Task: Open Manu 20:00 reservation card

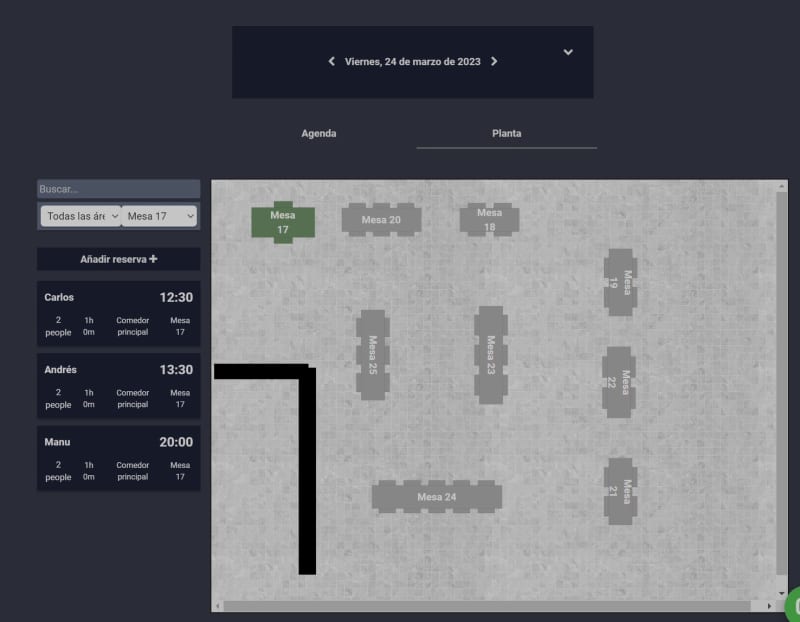Action: pos(118,458)
